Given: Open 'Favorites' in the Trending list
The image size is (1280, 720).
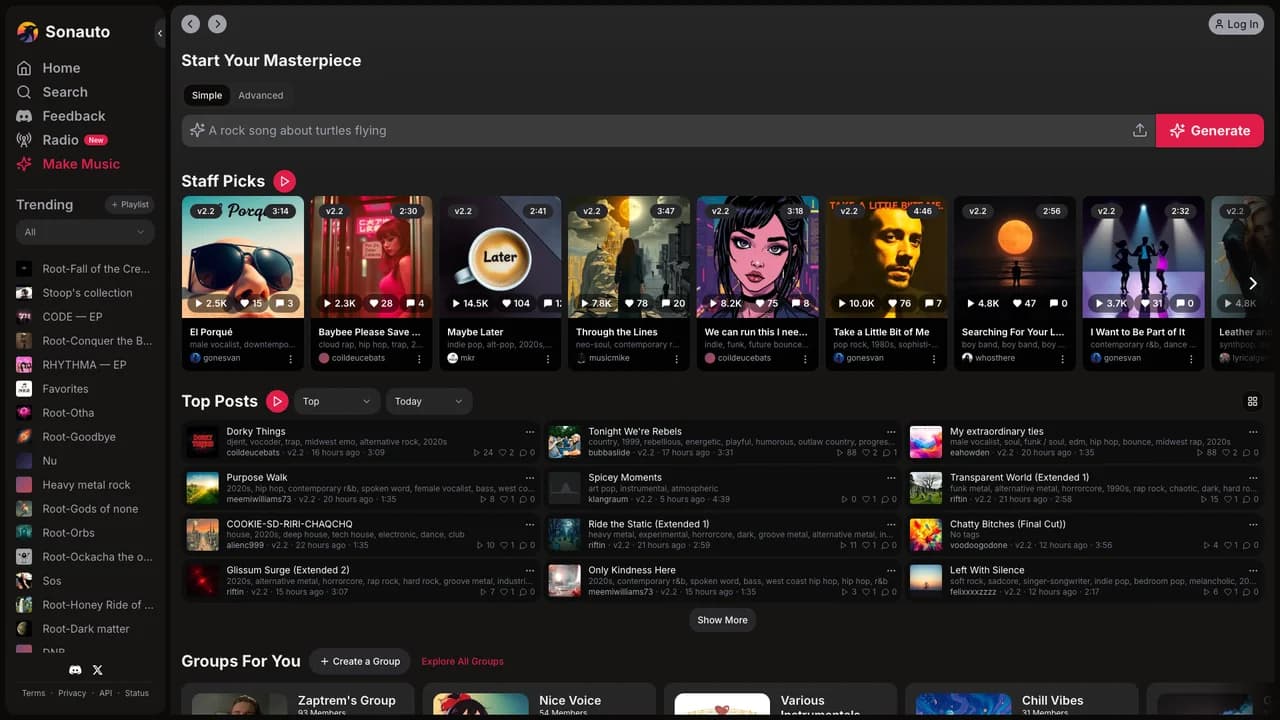Looking at the screenshot, I should tap(65, 389).
